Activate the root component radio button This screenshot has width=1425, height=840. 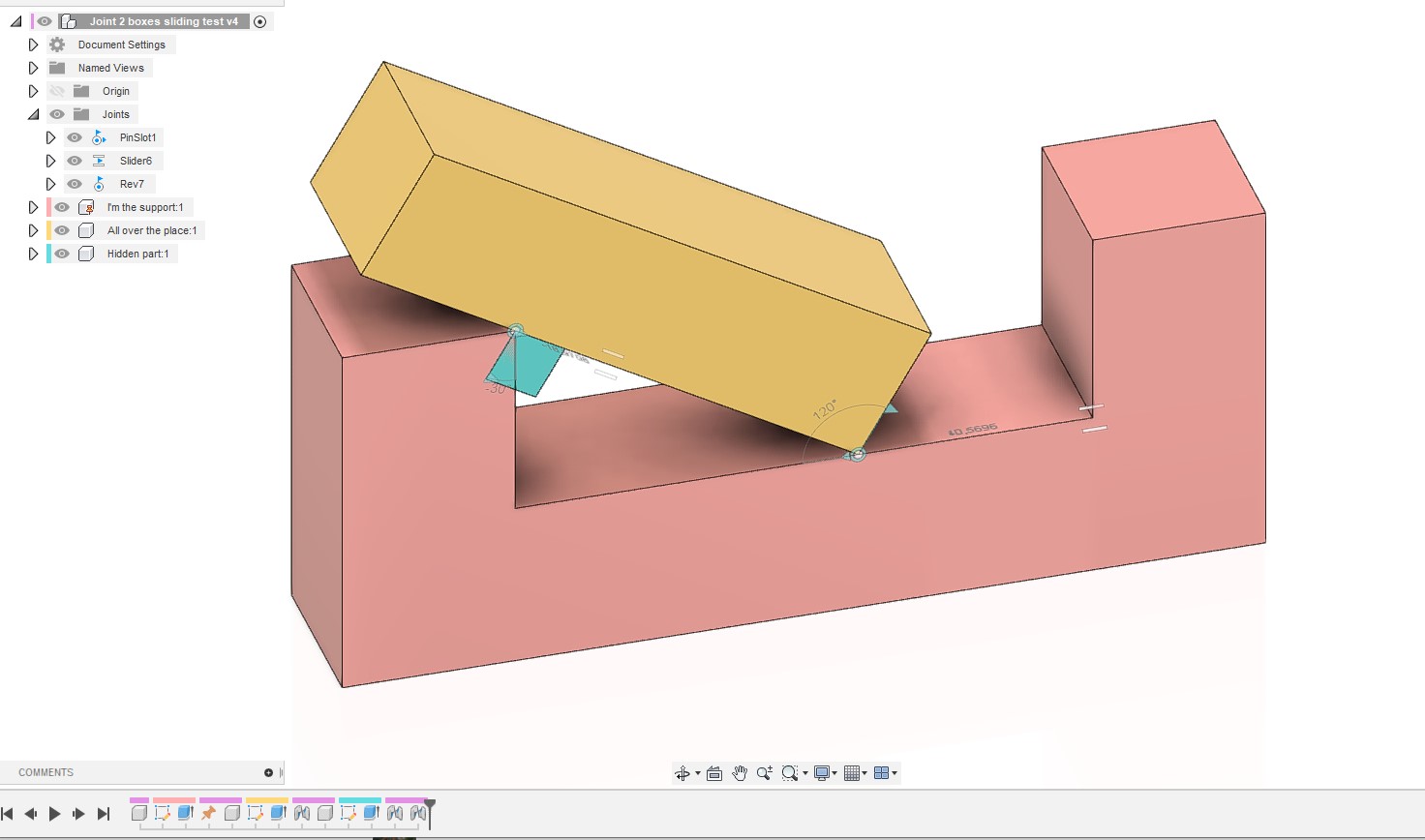coord(259,21)
